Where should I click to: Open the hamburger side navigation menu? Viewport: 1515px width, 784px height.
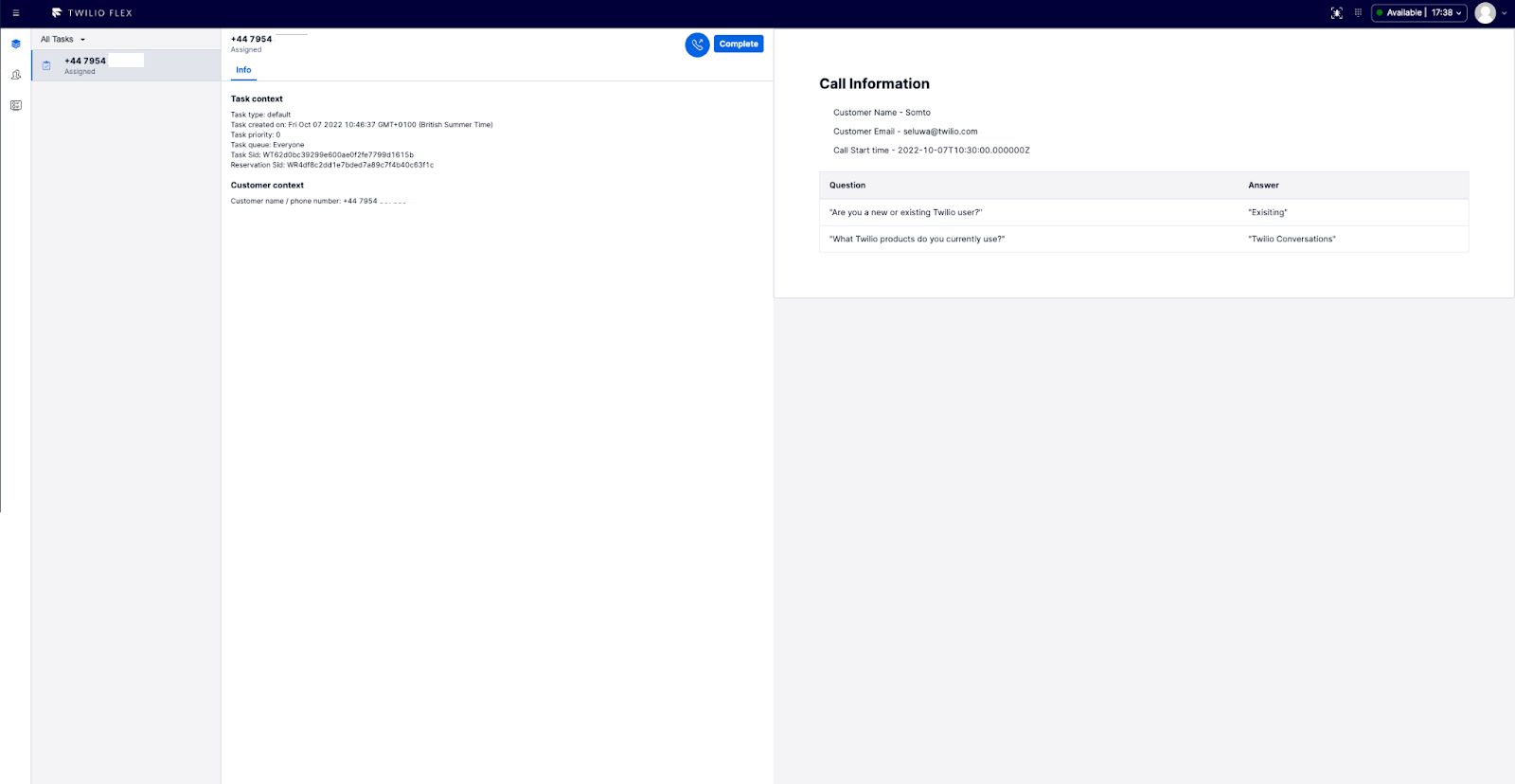(16, 13)
